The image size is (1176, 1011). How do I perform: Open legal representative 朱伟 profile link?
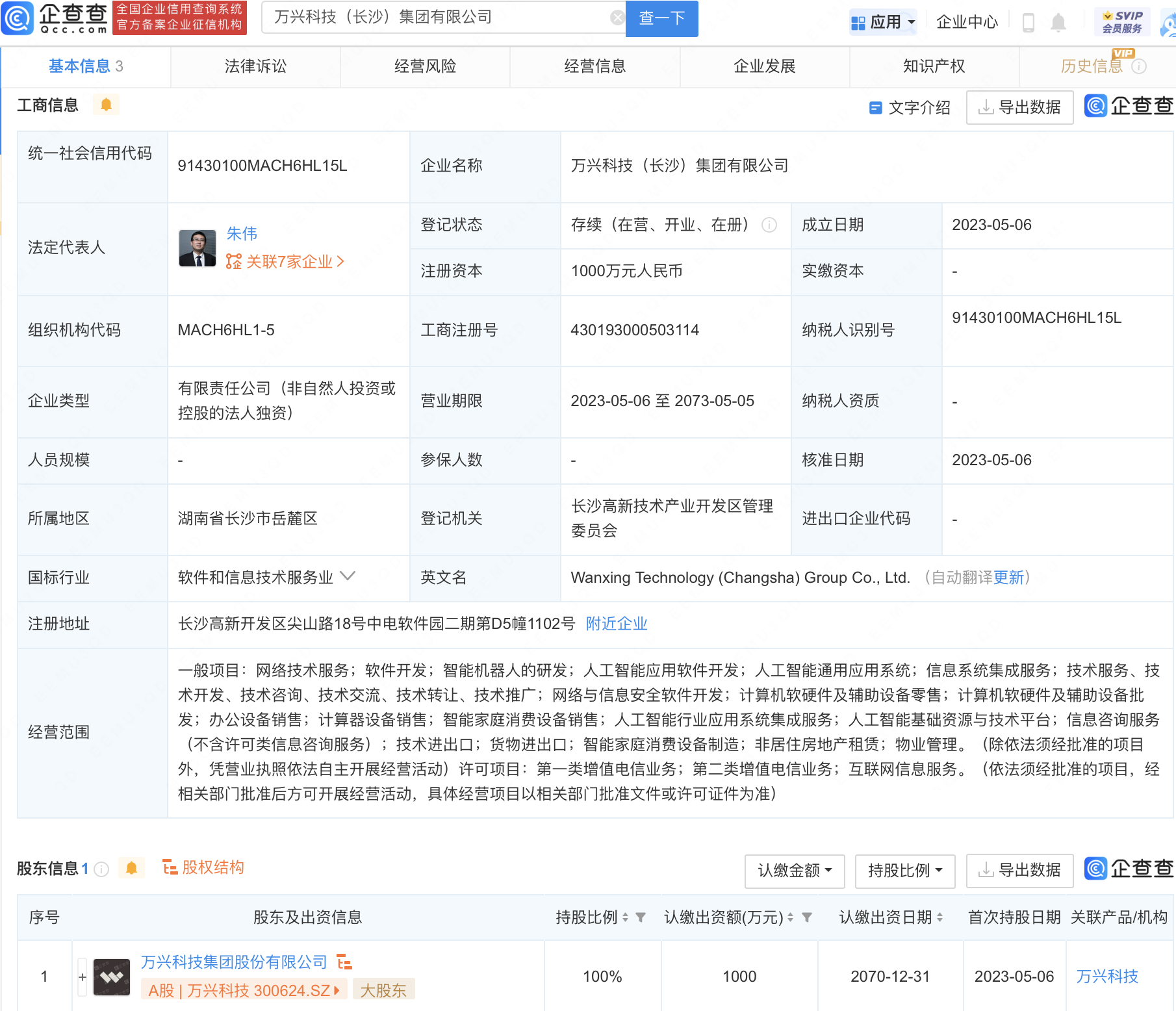tap(242, 233)
